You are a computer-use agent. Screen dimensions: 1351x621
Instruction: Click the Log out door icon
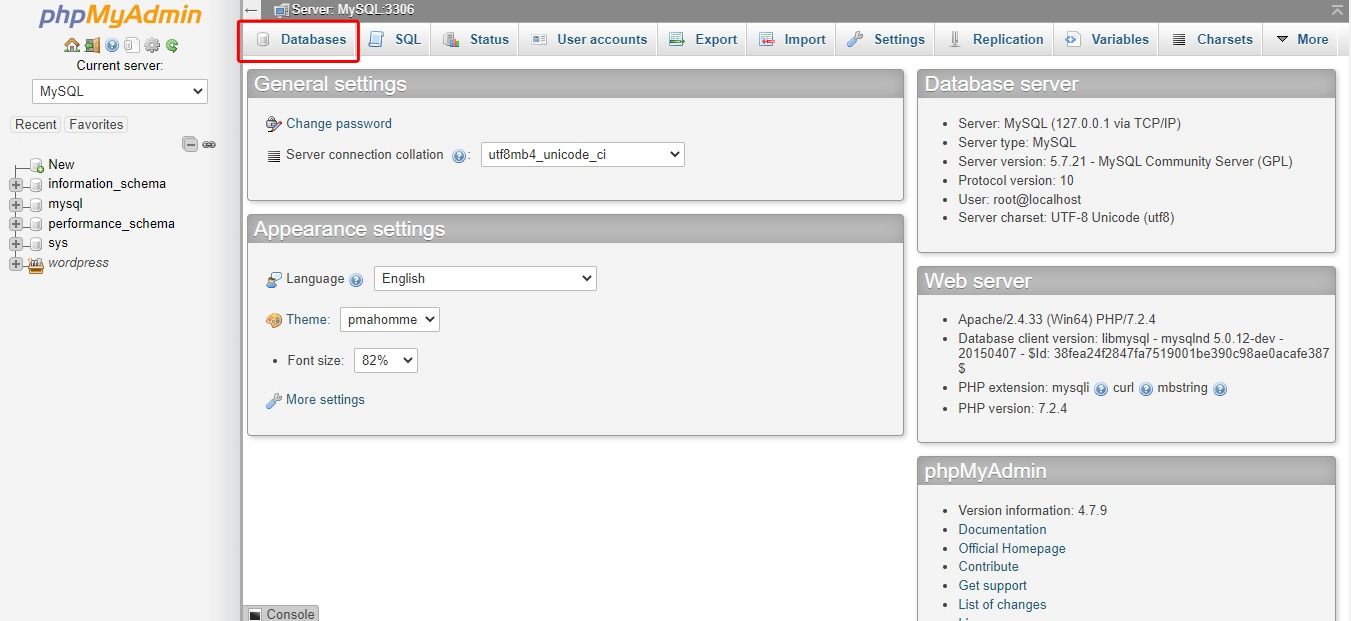coord(92,45)
